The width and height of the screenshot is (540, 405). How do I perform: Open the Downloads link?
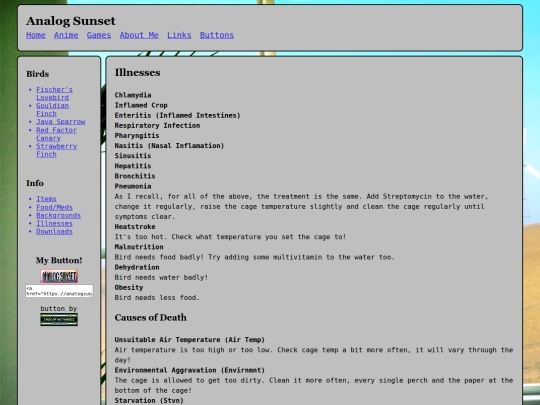point(54,231)
